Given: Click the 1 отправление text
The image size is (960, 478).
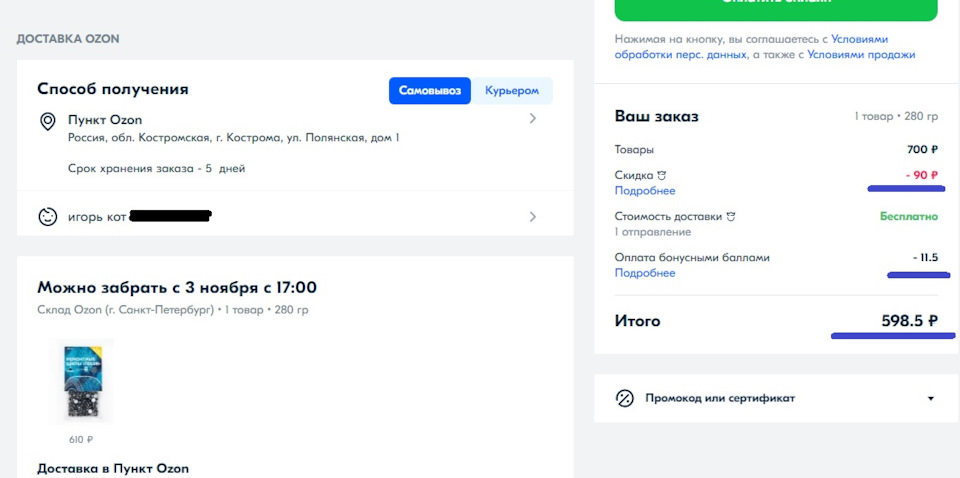Looking at the screenshot, I should tap(653, 232).
